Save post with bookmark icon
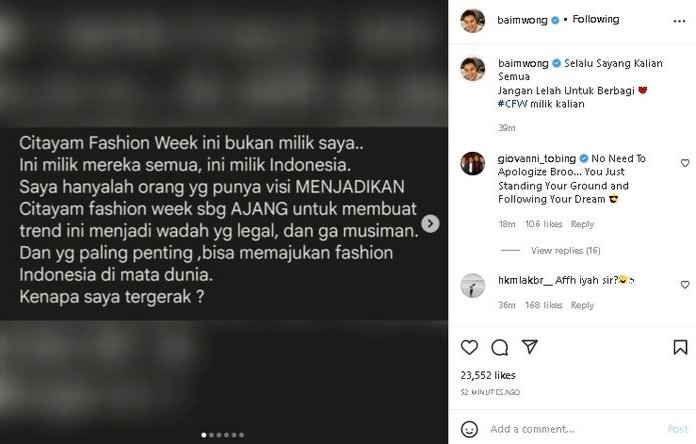Viewport: 696px width, 444px height. (680, 347)
